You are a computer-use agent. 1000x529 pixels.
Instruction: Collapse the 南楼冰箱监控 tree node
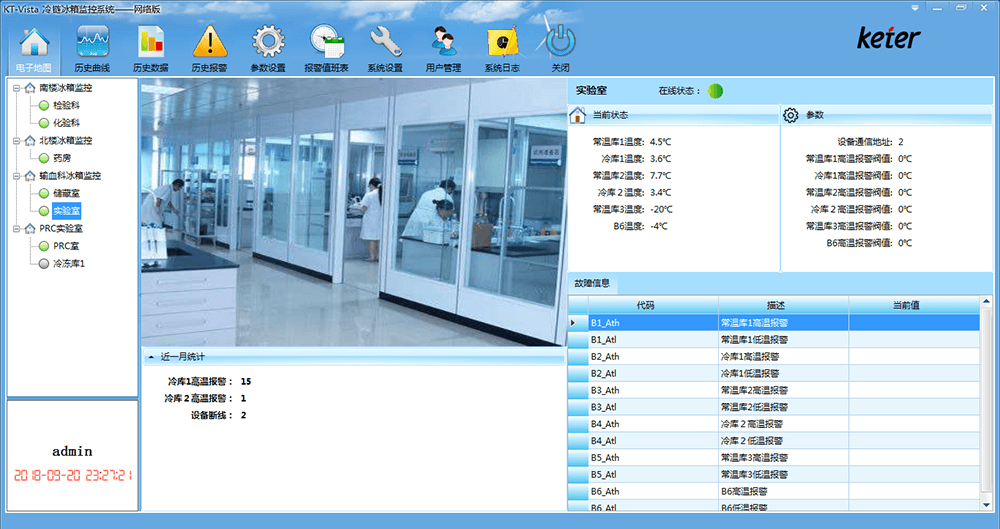coord(17,88)
